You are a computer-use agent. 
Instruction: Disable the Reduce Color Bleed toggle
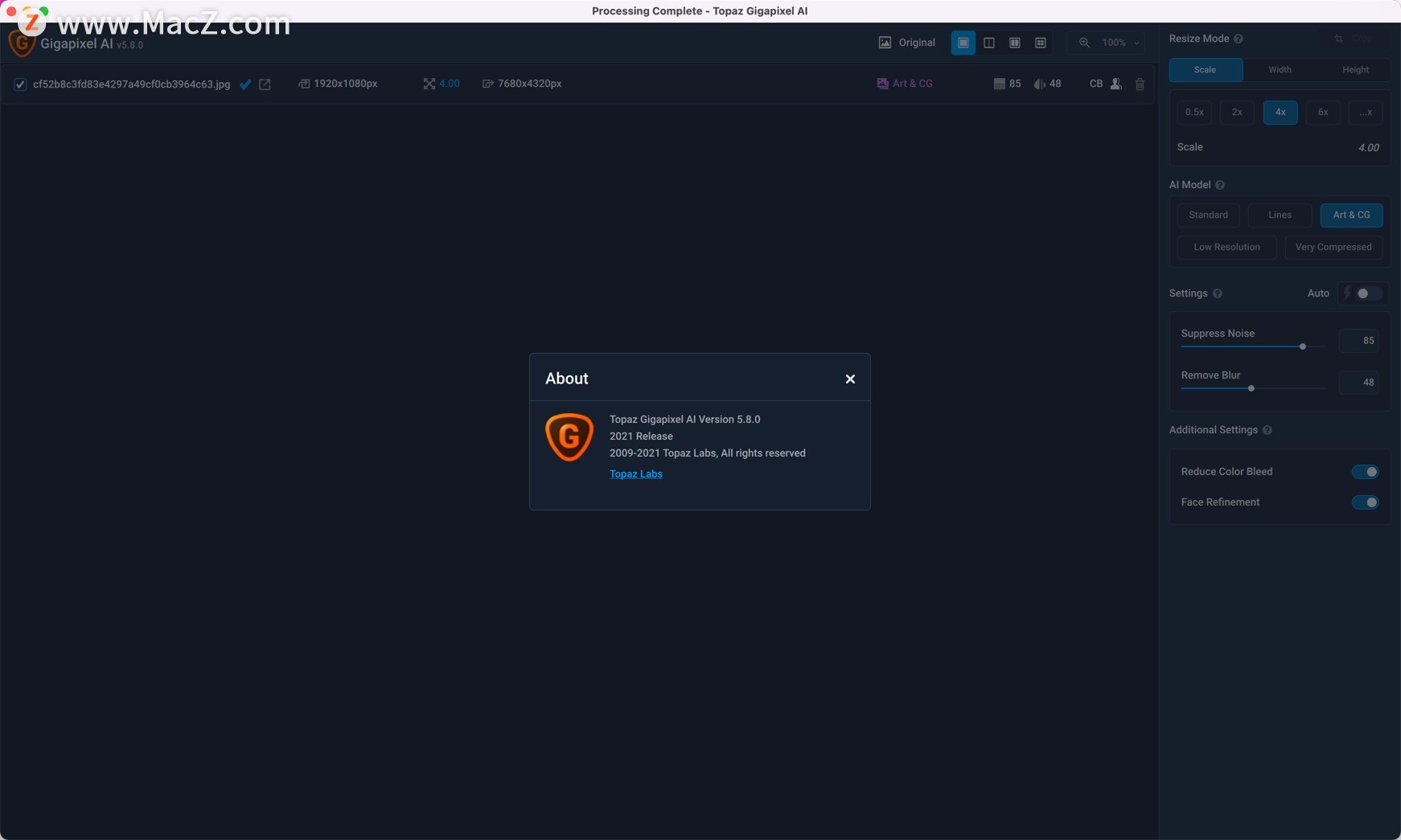1366,472
